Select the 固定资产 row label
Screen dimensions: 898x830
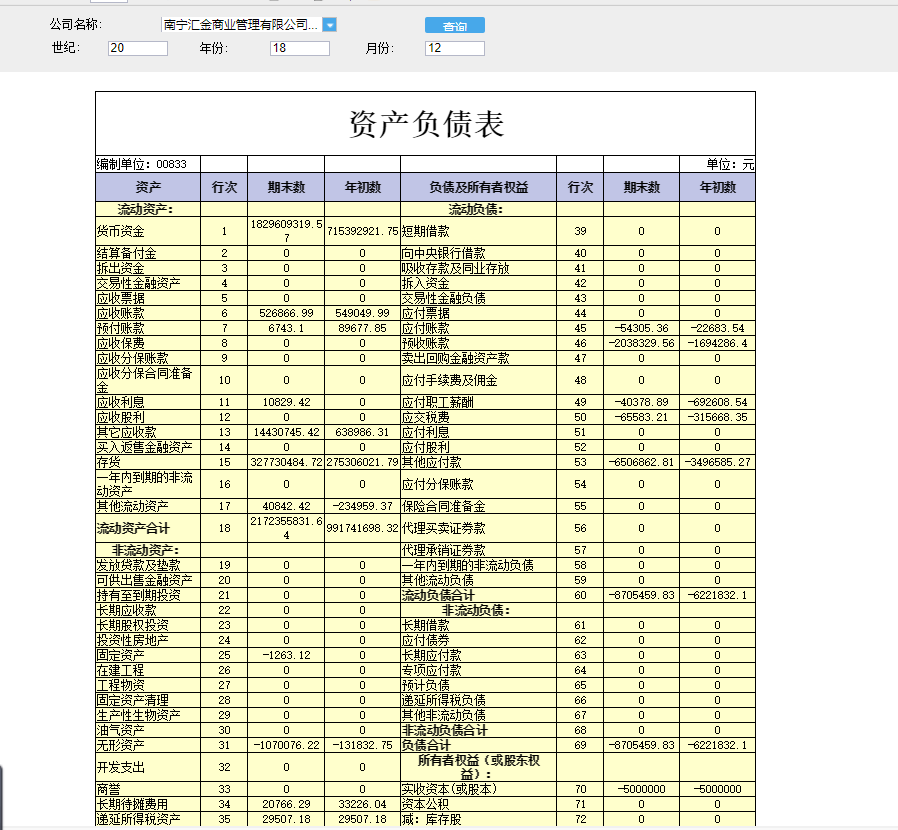[120, 655]
